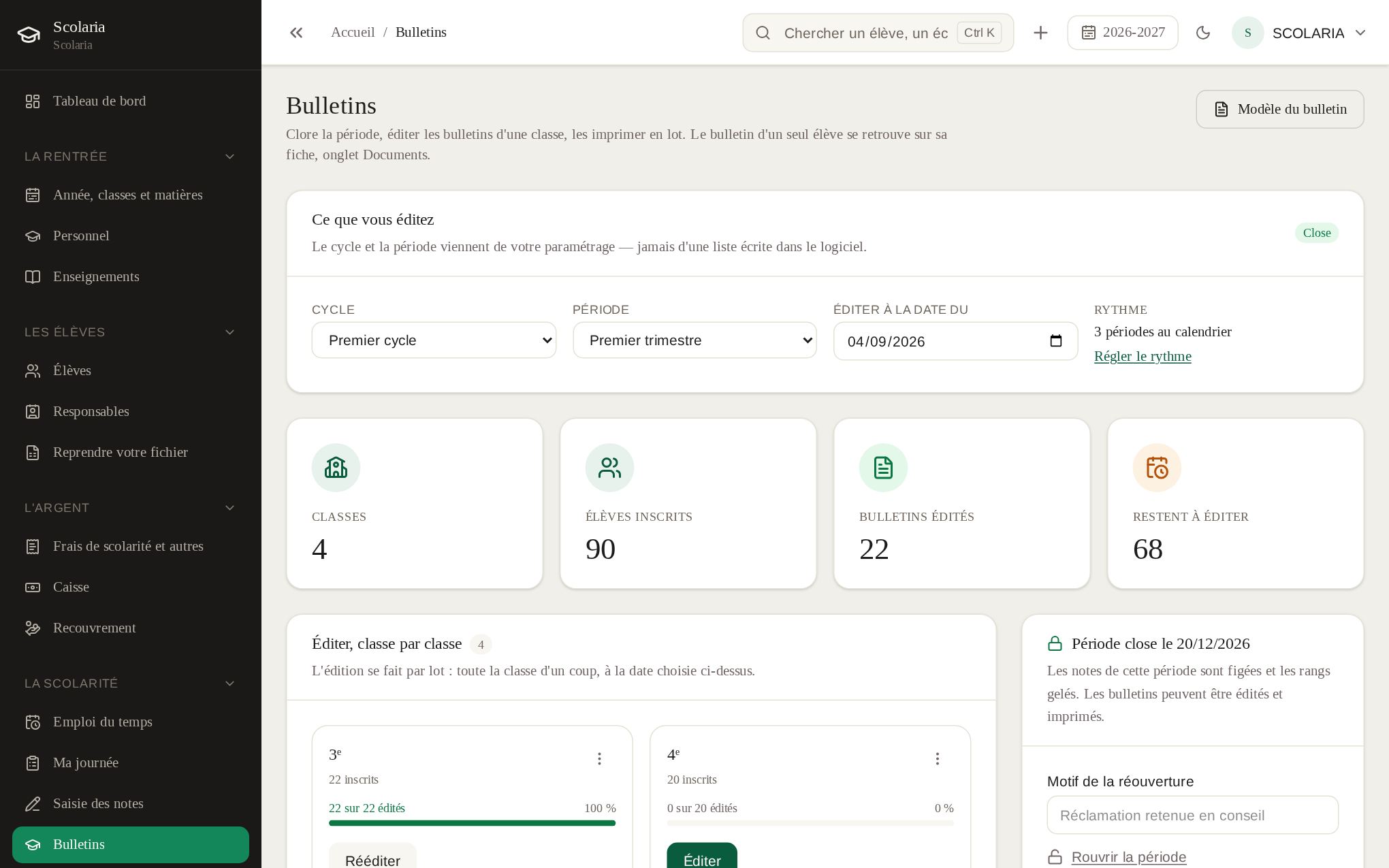This screenshot has width=1389, height=868.
Task: Click Éditer button for class 4e
Action: click(702, 856)
